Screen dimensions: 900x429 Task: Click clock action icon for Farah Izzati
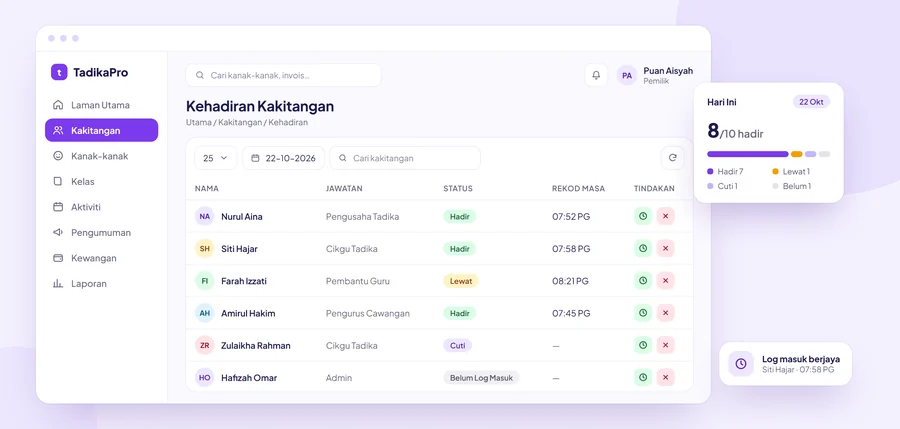[x=643, y=281]
